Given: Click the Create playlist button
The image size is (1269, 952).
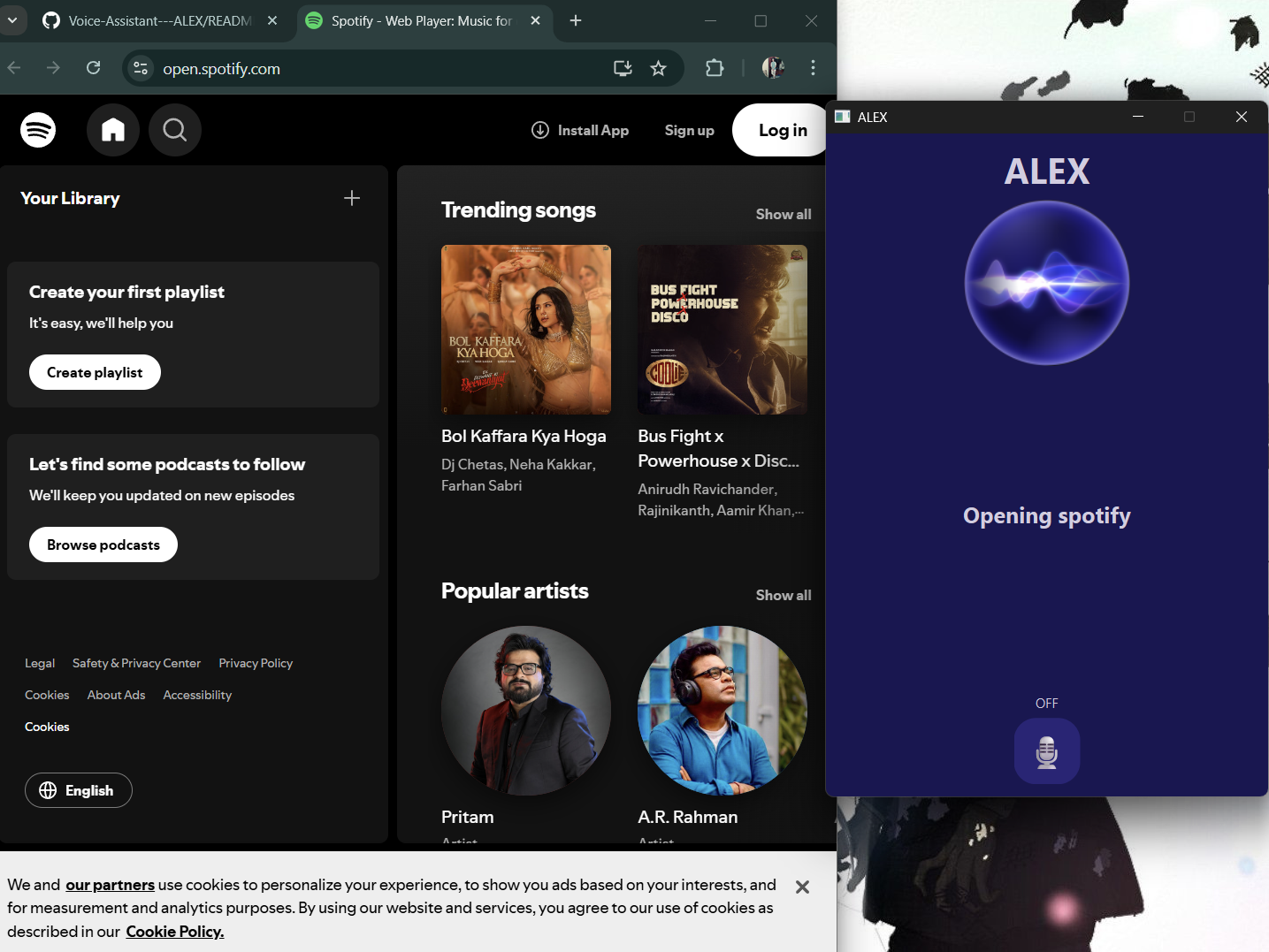Looking at the screenshot, I should click(x=95, y=372).
